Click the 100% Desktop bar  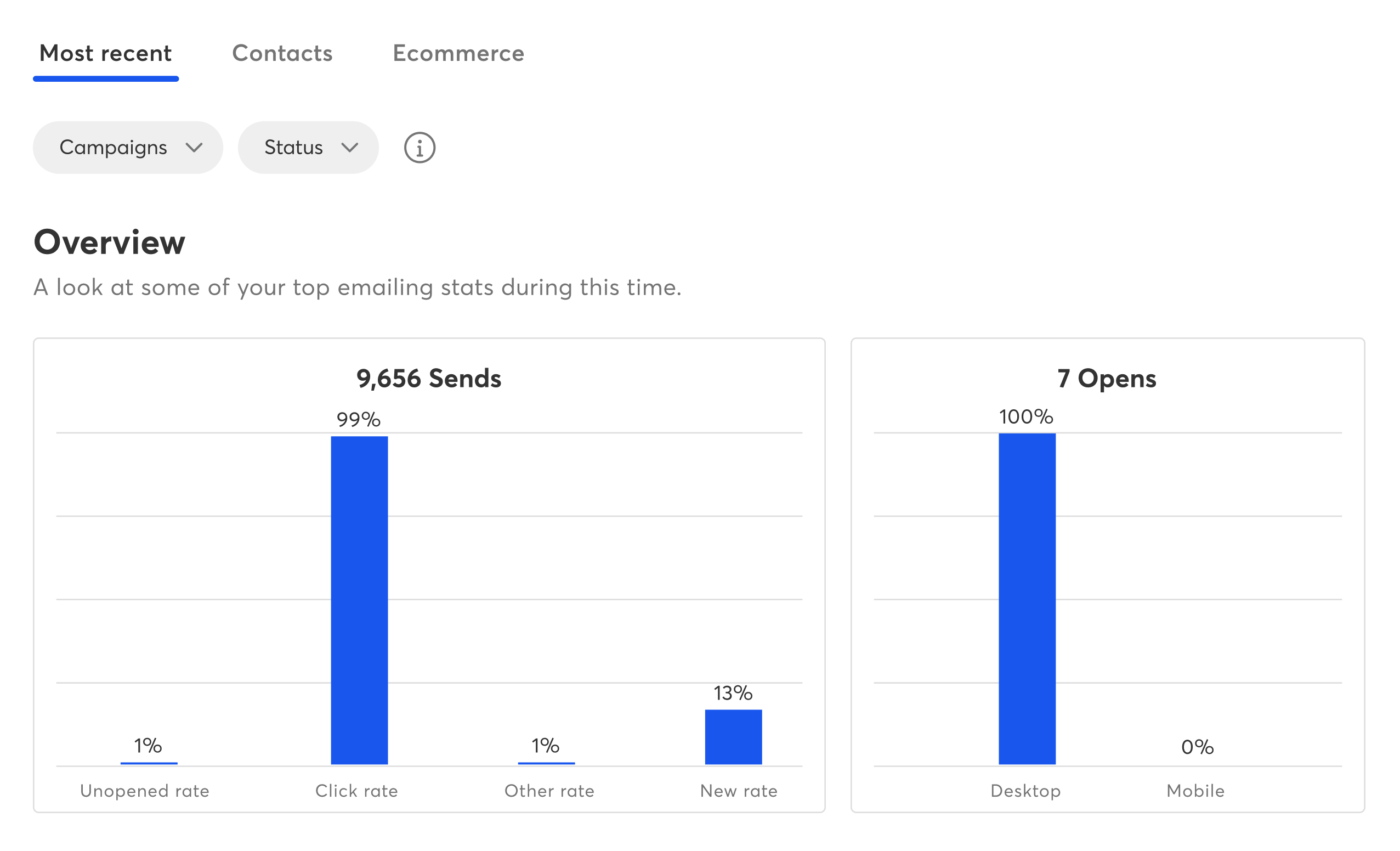point(1027,599)
